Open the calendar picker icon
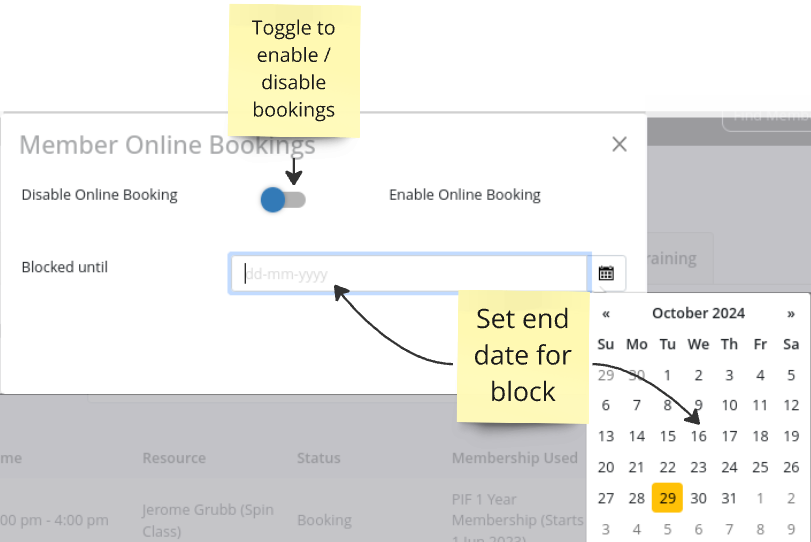 click(607, 273)
